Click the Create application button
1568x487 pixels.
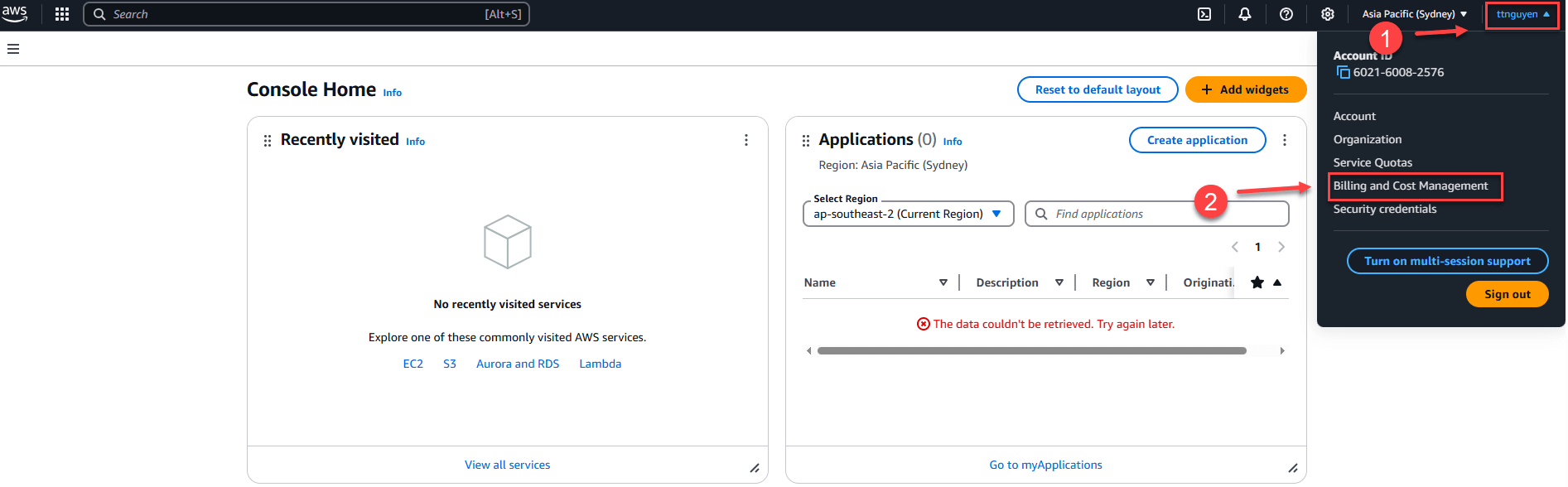point(1196,140)
